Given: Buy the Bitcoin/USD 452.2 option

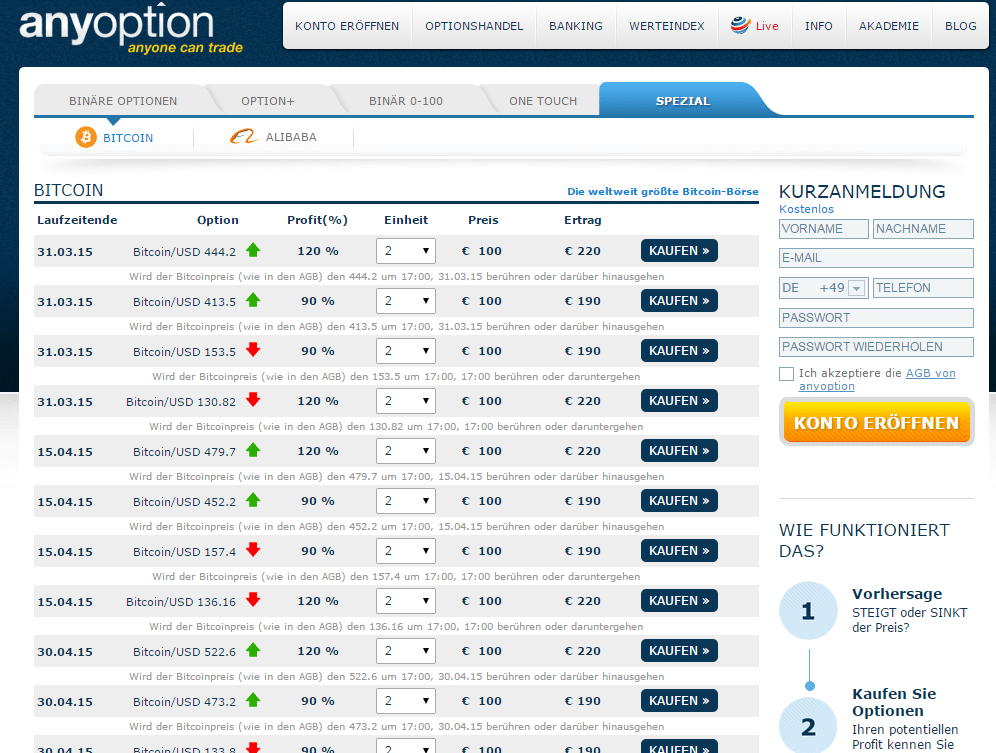Looking at the screenshot, I should tap(679, 501).
